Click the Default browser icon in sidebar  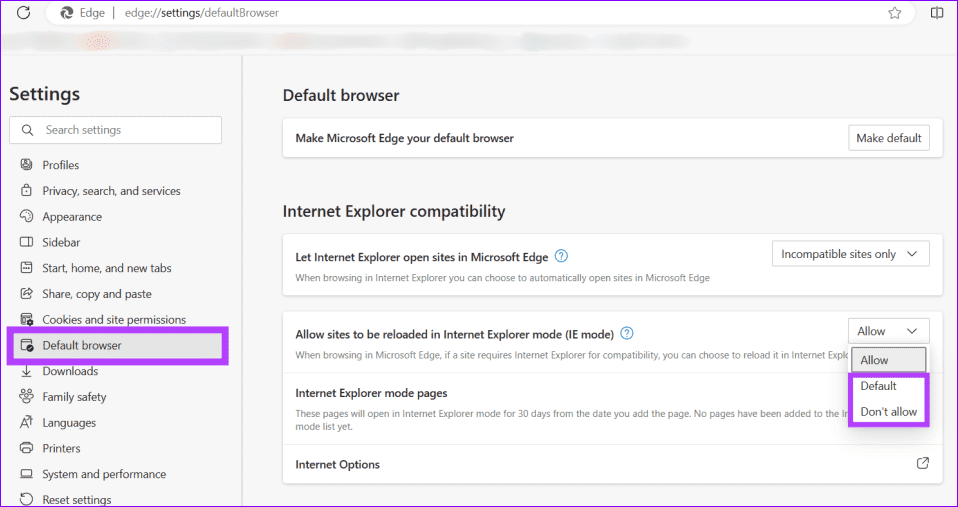26,345
